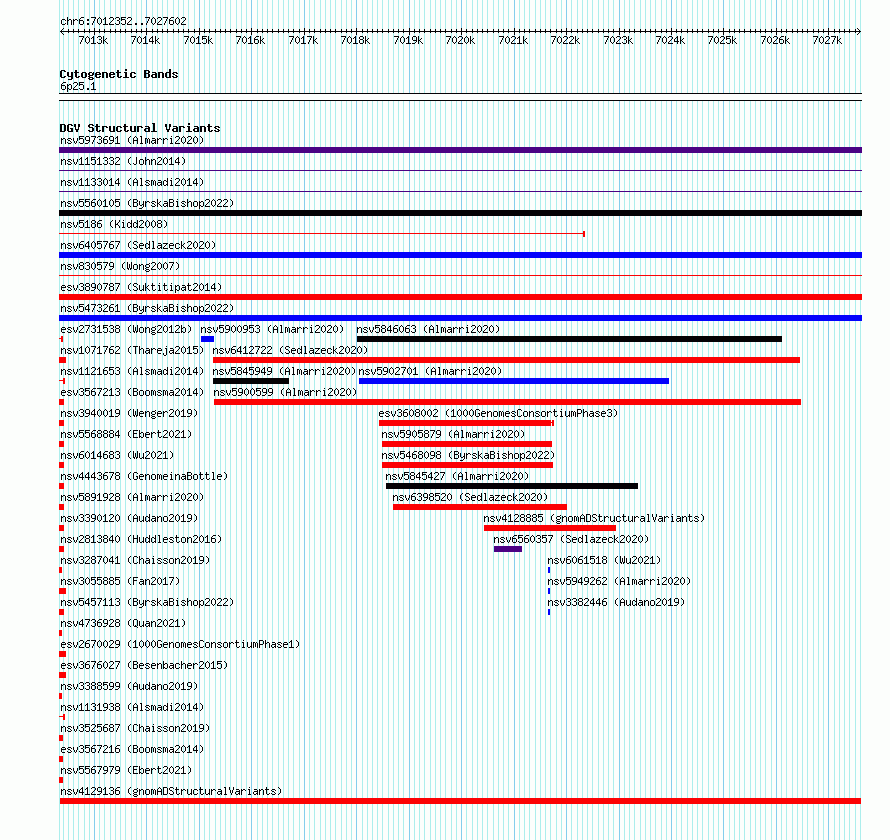Click the nsv5973691 (Almarri2020) variant label
The height and width of the screenshot is (840, 890).
[x=132, y=140]
